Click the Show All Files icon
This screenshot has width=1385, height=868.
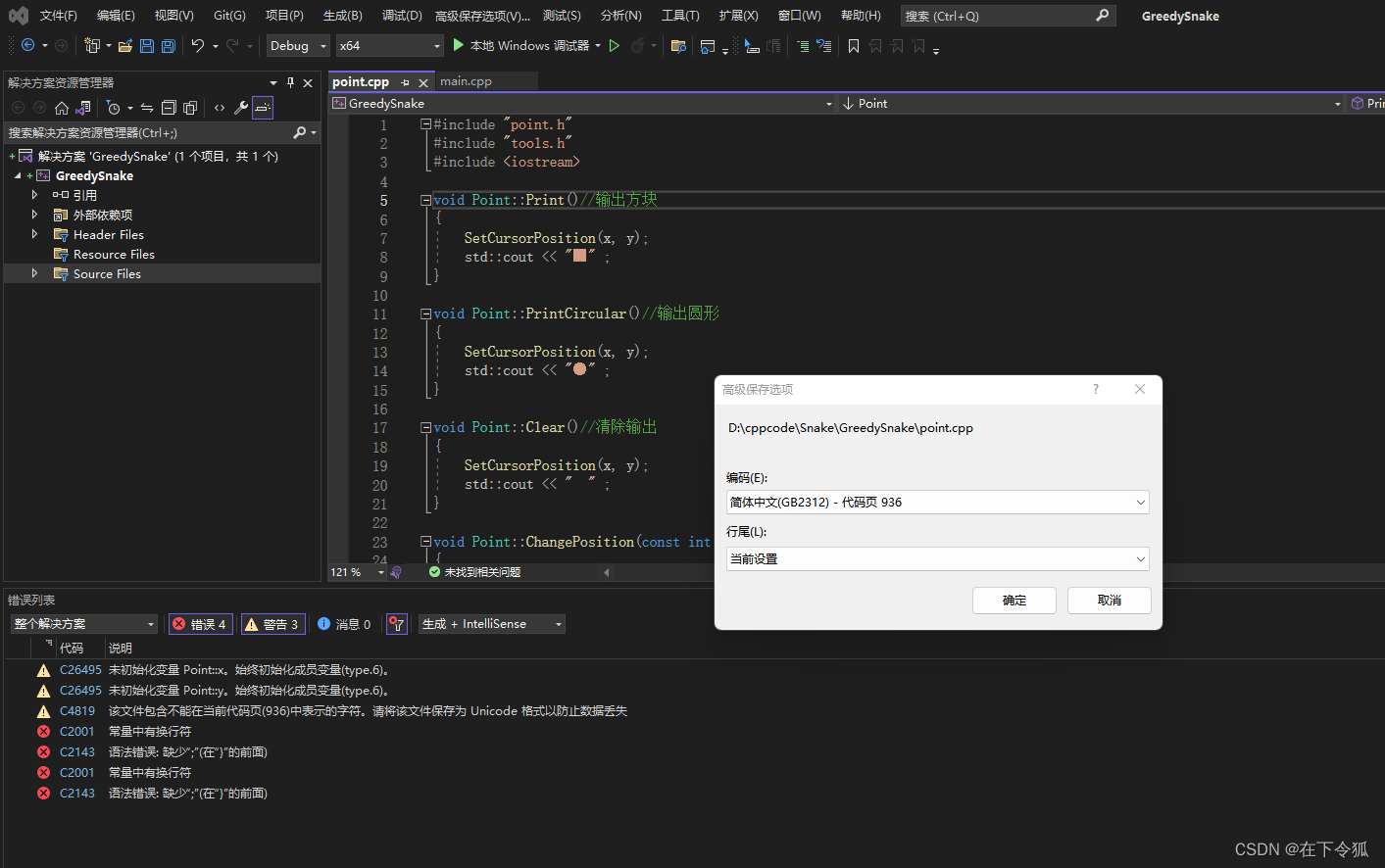(x=190, y=108)
